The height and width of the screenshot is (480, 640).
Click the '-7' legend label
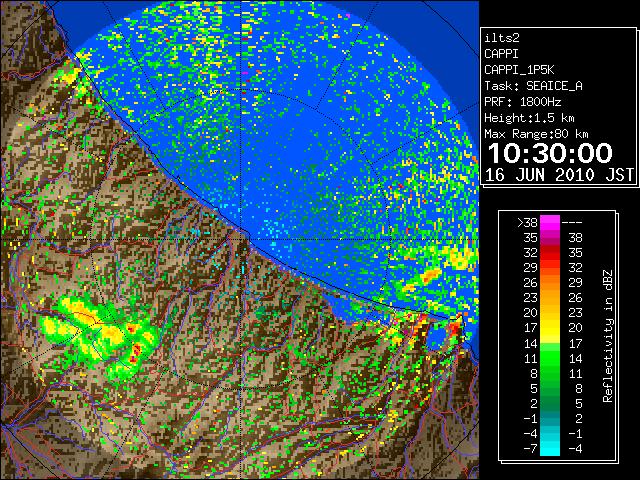click(530, 448)
